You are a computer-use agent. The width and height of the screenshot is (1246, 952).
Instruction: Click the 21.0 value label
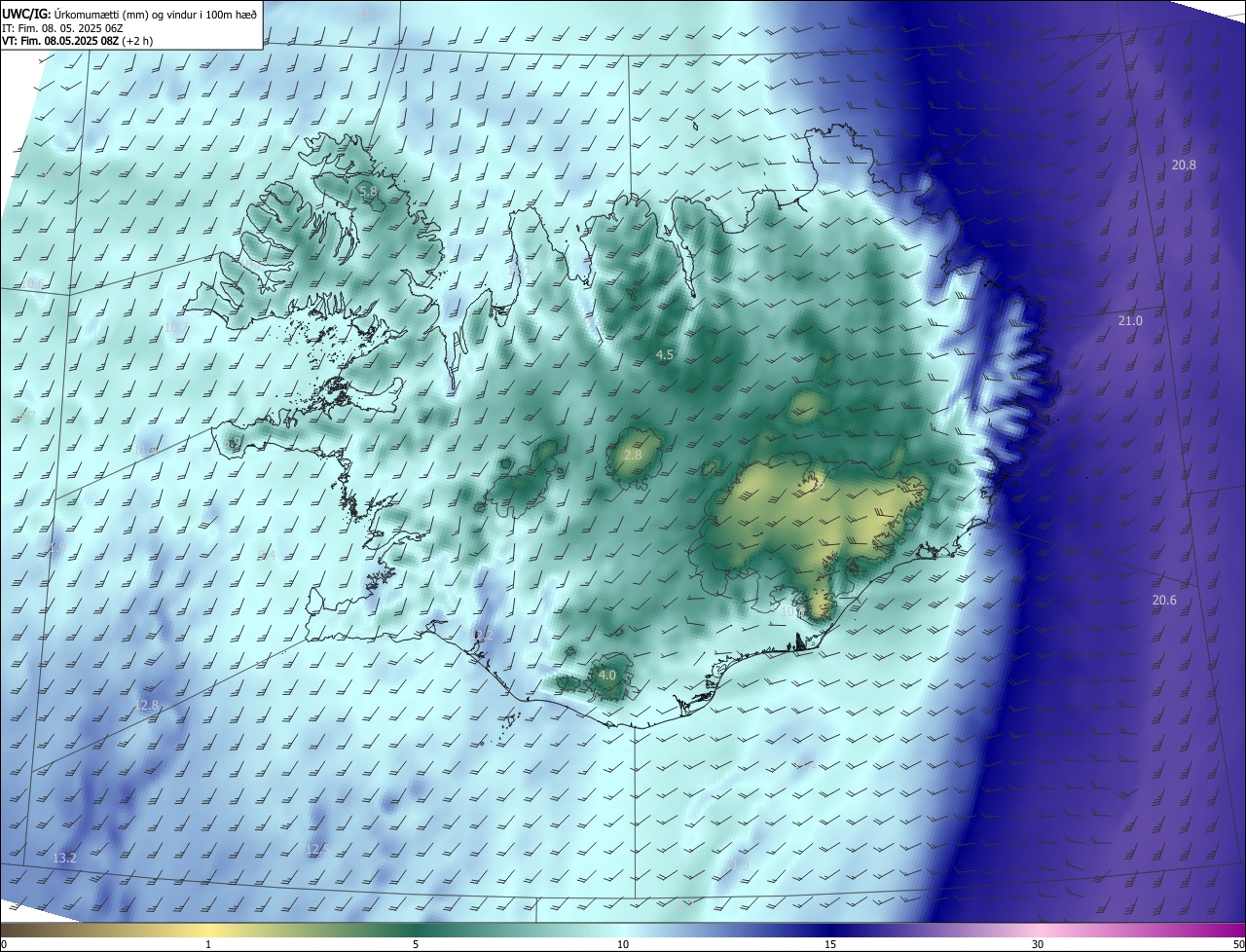[1130, 320]
